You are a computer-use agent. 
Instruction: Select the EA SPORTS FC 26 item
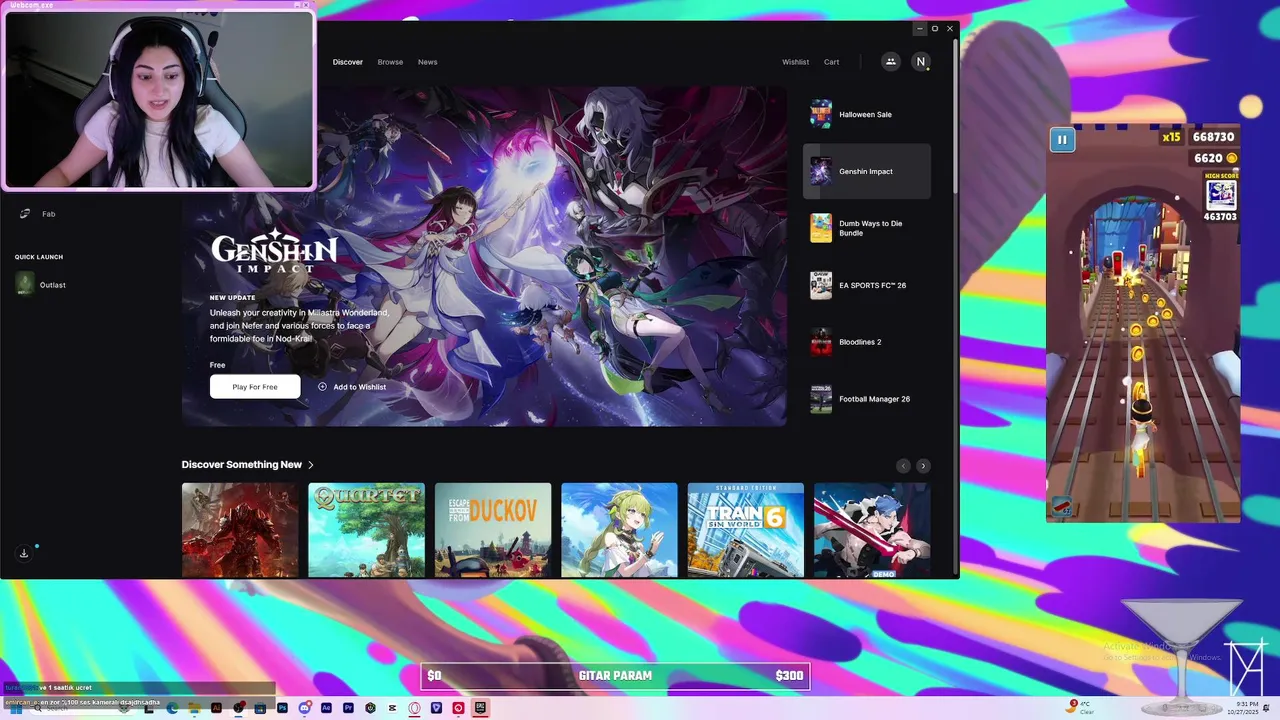coord(867,285)
